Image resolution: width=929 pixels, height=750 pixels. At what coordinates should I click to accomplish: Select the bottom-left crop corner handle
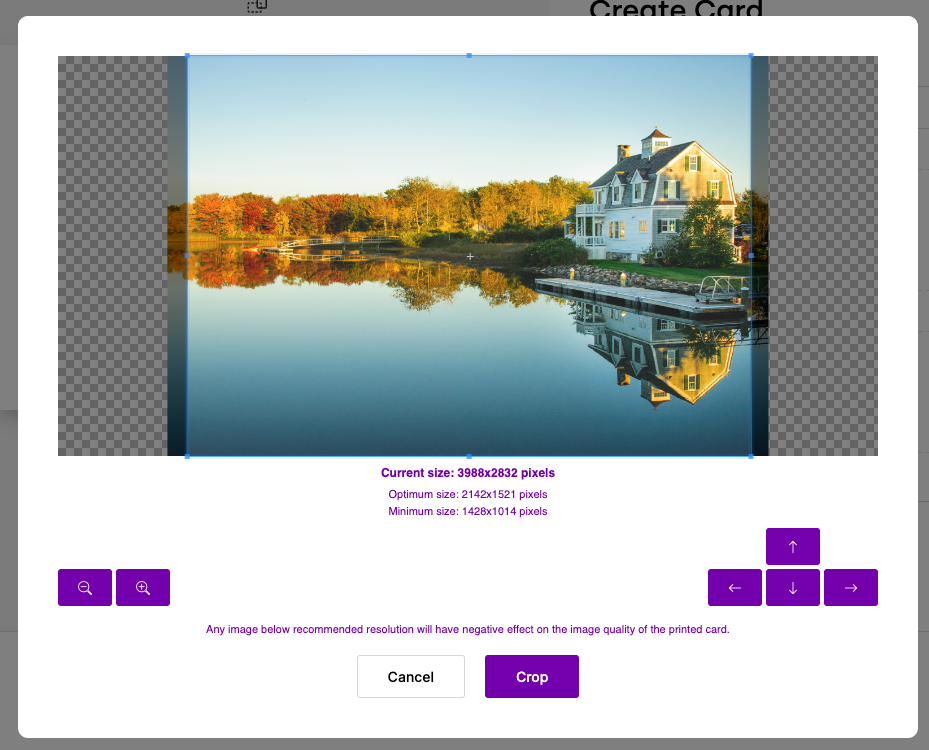(187, 456)
